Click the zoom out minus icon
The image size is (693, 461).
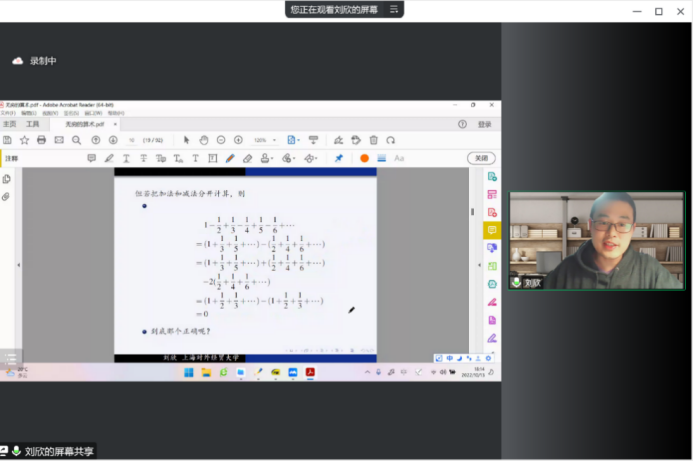pos(221,140)
